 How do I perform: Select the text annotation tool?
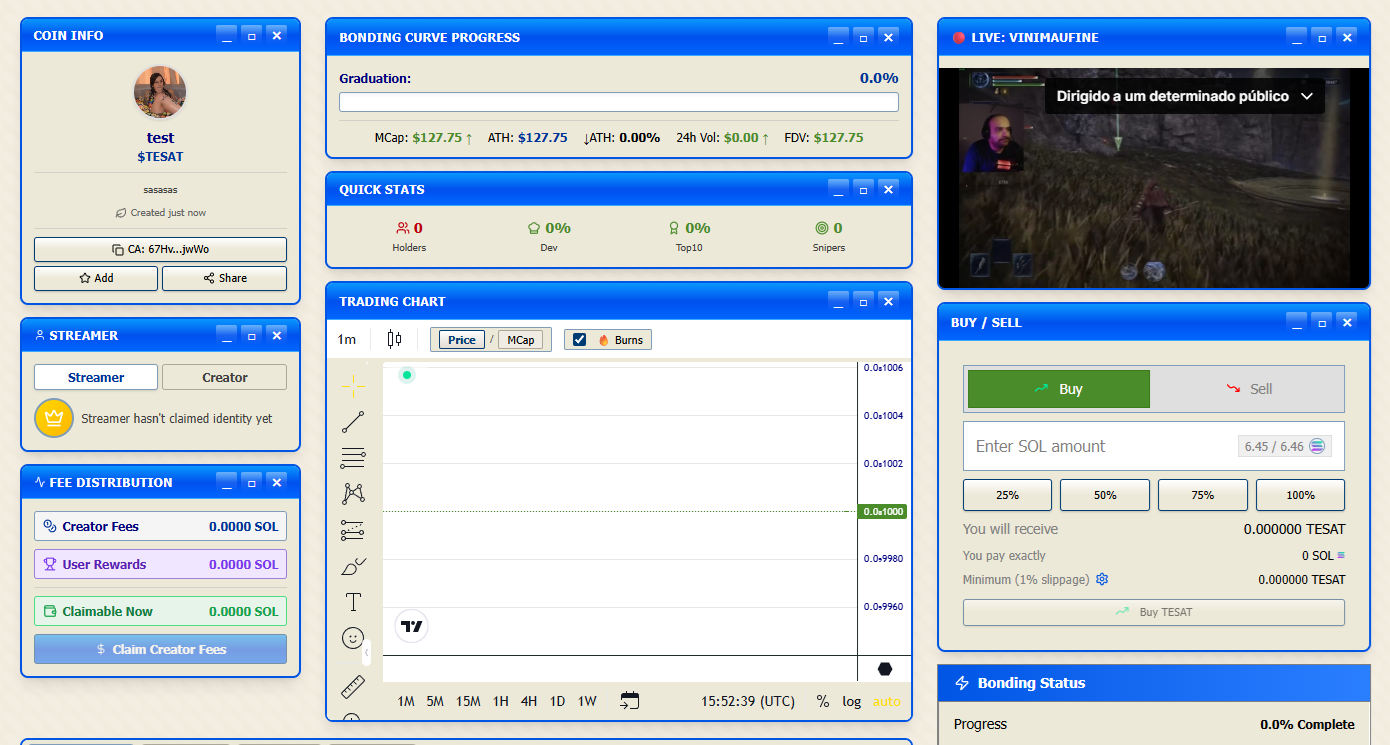click(x=353, y=602)
